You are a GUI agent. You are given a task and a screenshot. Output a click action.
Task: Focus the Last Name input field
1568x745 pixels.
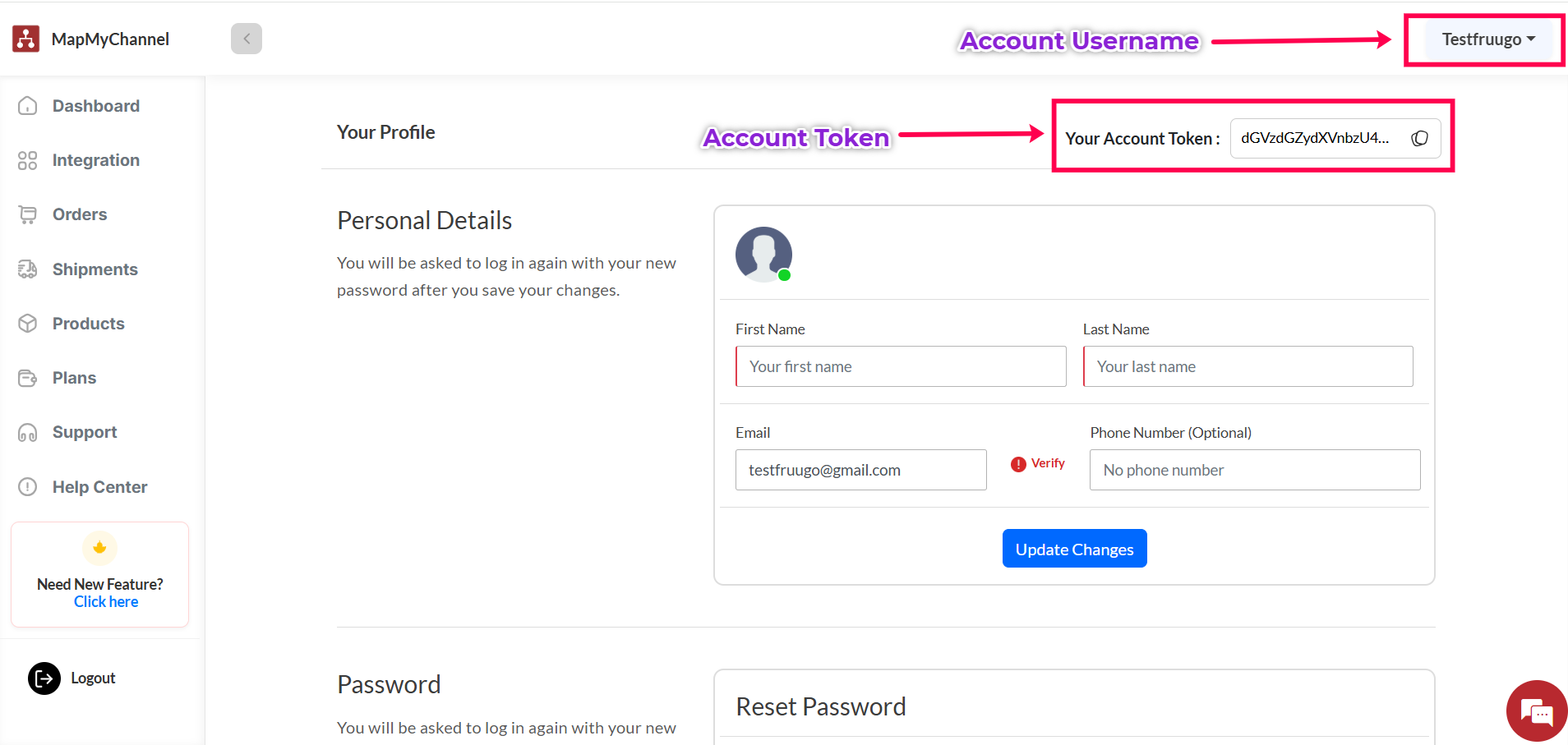coord(1247,366)
